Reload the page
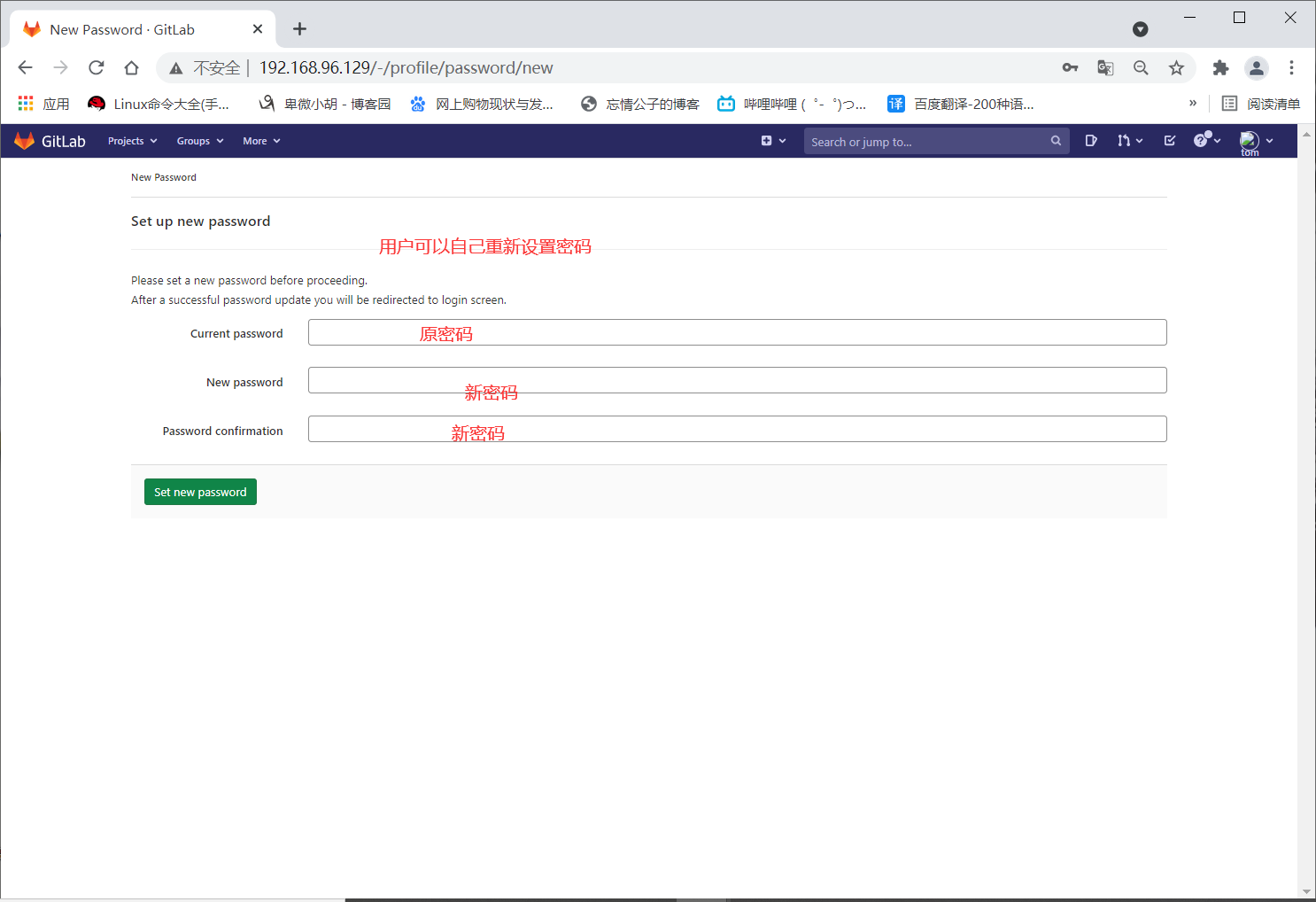 (x=96, y=67)
